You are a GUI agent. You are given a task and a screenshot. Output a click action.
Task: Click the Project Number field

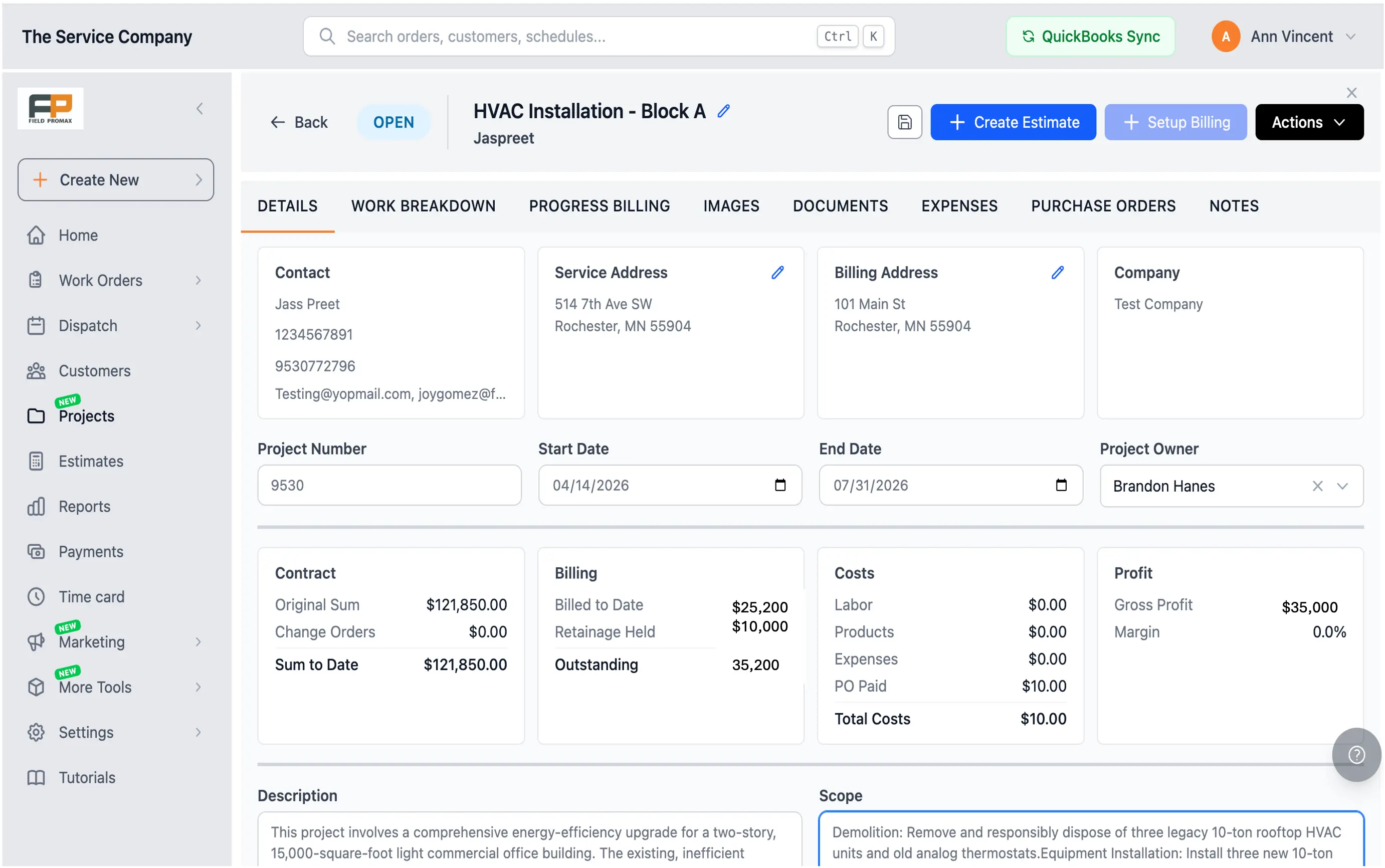[x=389, y=485]
